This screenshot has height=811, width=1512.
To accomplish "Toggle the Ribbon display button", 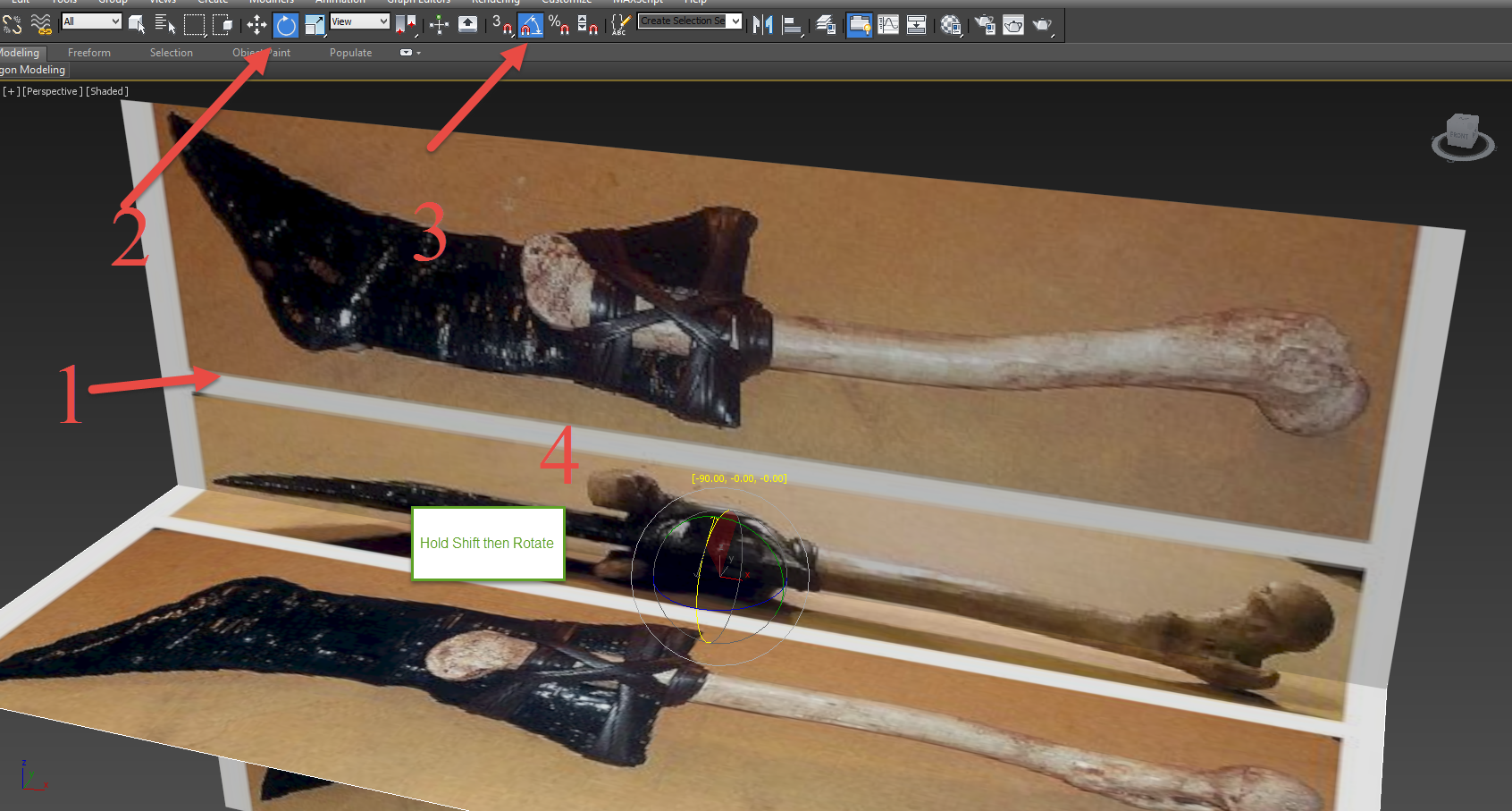I will (x=860, y=24).
